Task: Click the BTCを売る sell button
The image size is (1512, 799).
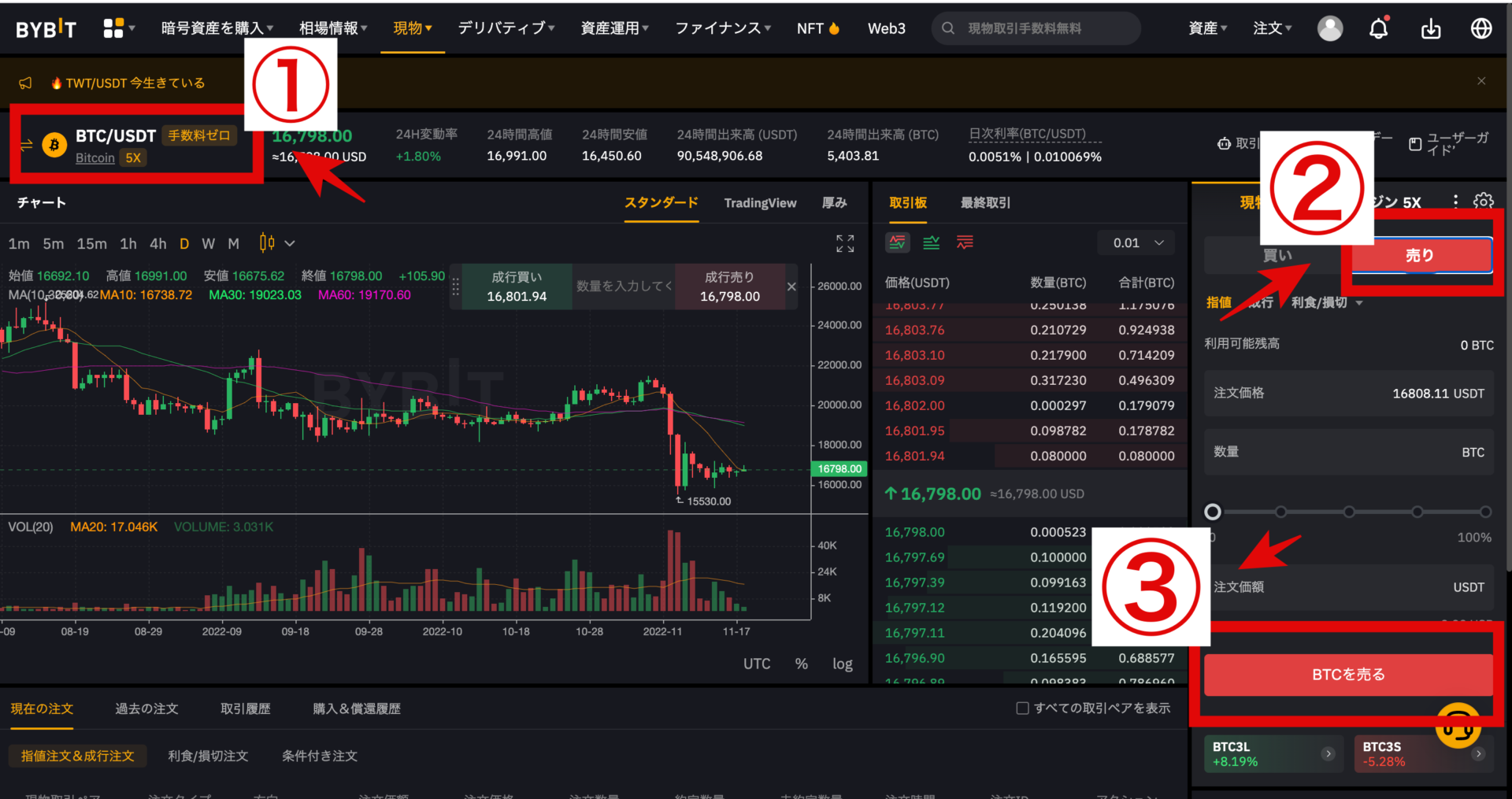Action: point(1348,674)
